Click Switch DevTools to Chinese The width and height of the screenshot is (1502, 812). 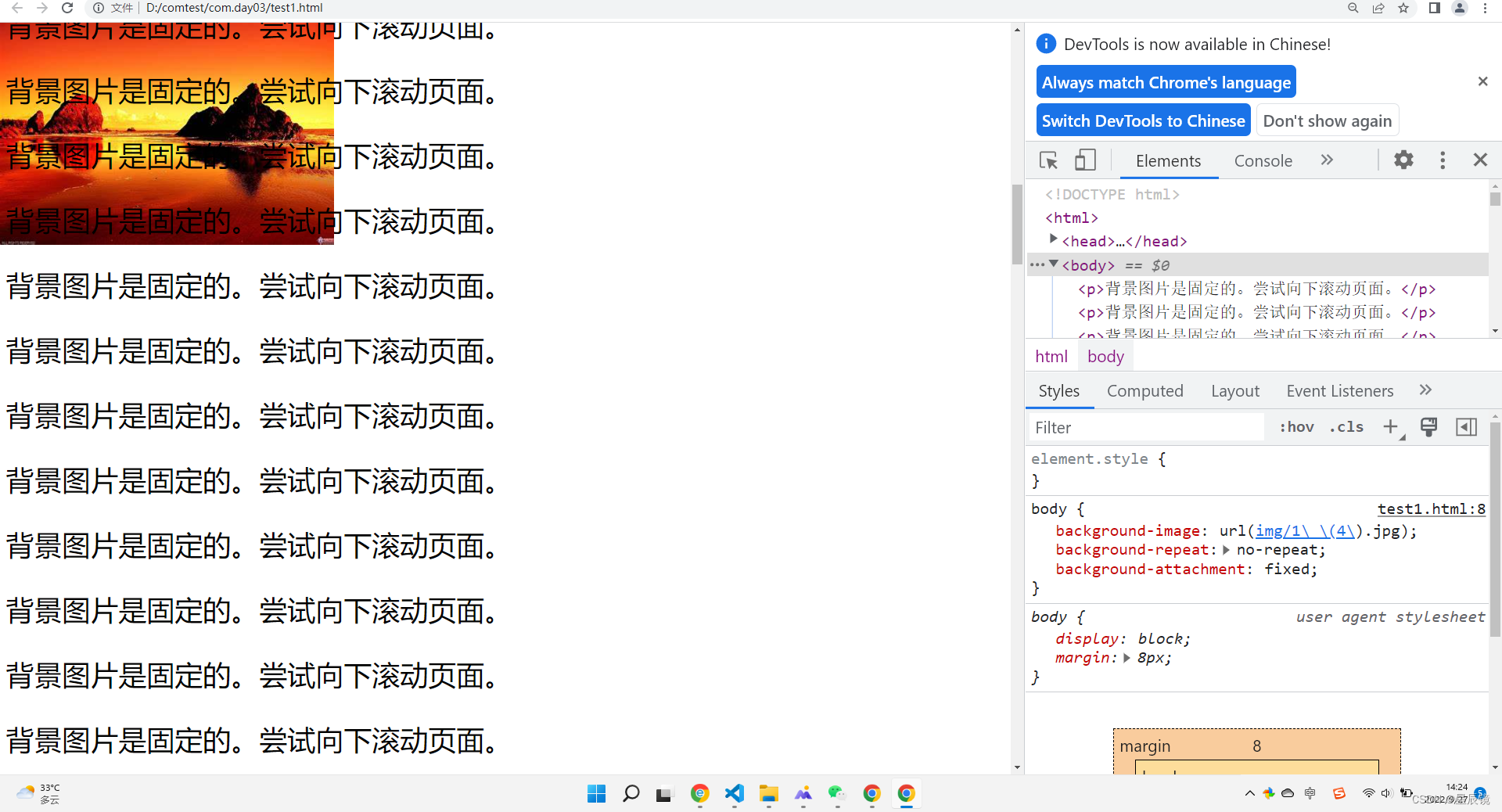tap(1144, 120)
